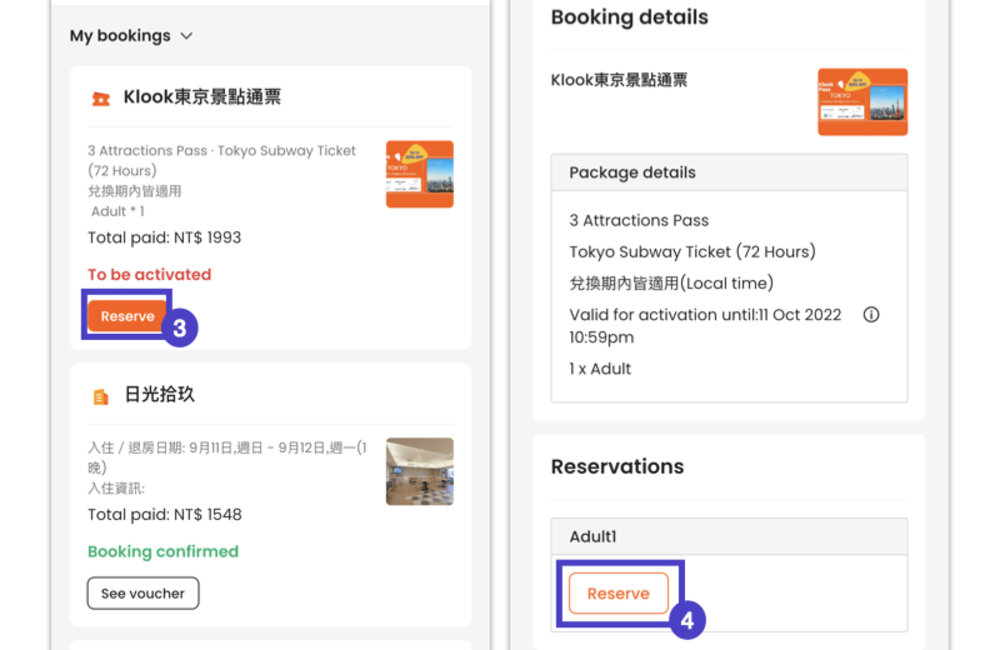The height and width of the screenshot is (650, 1000).
Task: Select the hotel room photo for 日光拾玖
Action: point(419,470)
